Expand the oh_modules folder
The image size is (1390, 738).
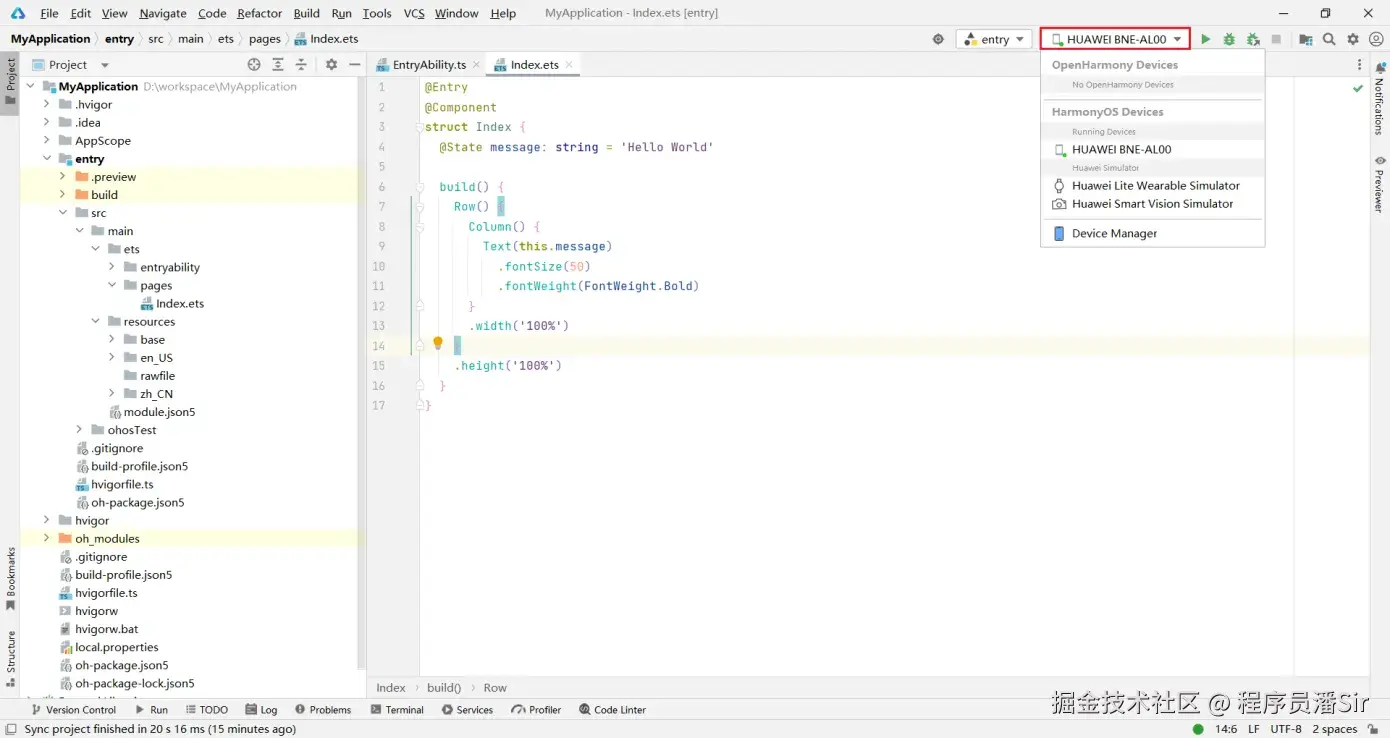tap(46, 538)
